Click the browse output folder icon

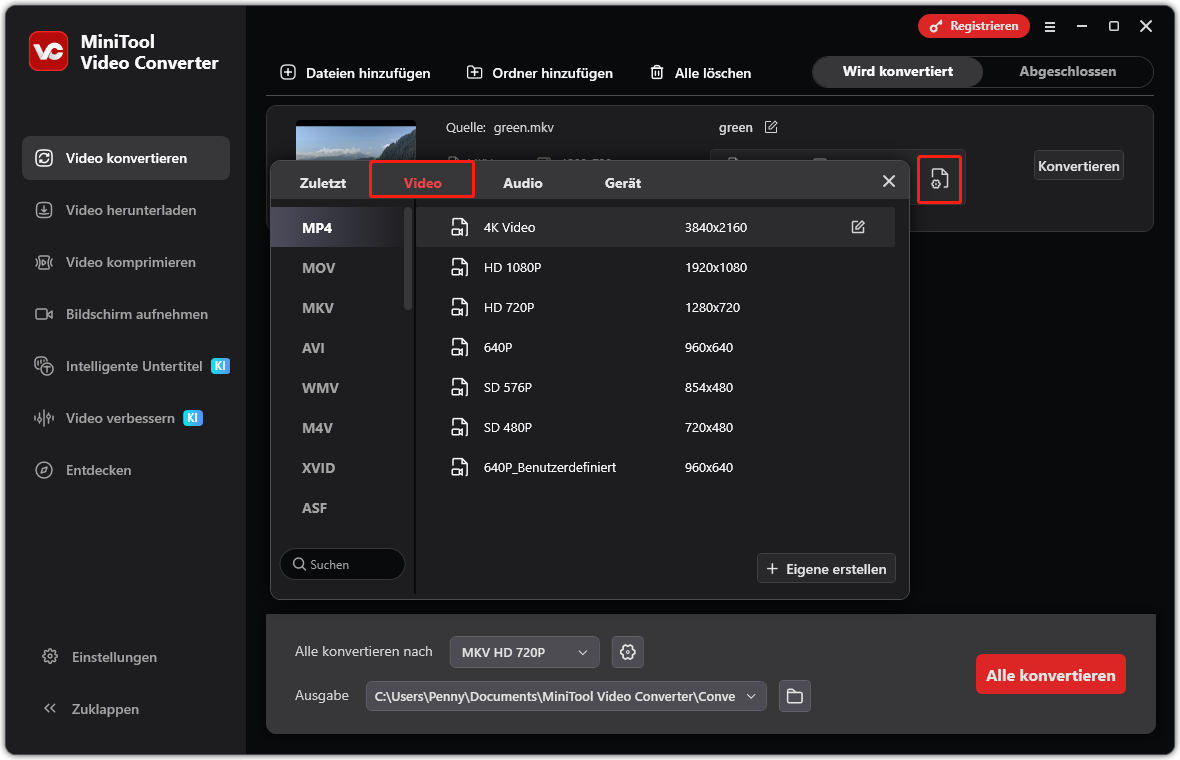pos(795,696)
